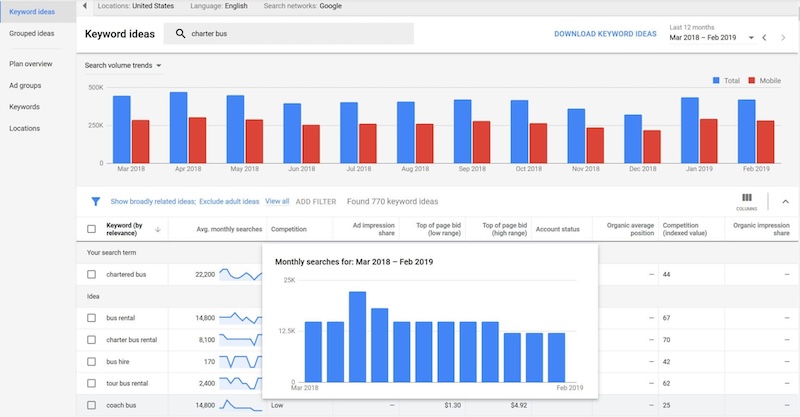Screen dimensions: 800x417
Task: Open Search volume trends dropdown
Action: click(x=124, y=66)
